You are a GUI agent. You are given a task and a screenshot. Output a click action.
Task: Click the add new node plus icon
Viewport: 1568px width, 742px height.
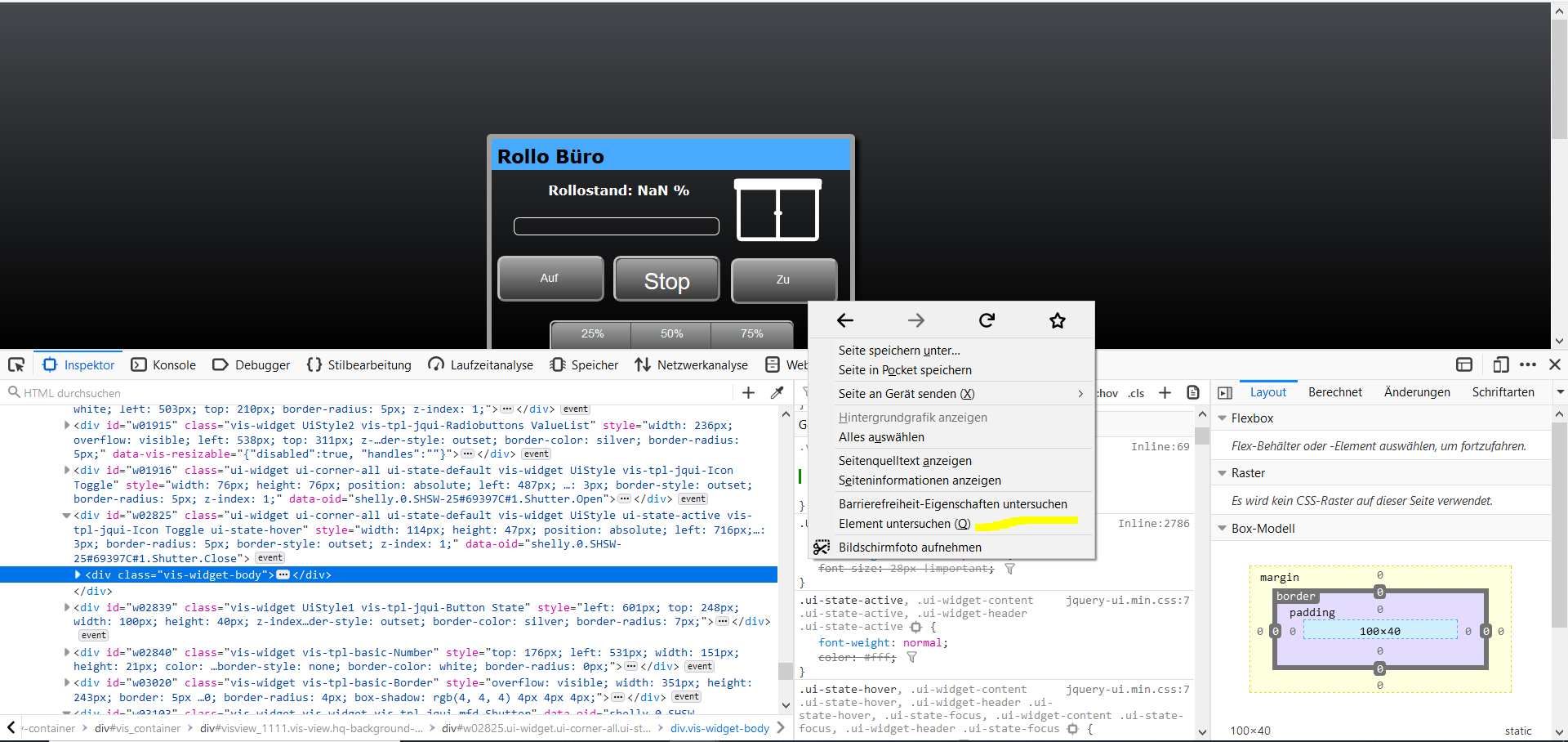(x=748, y=393)
